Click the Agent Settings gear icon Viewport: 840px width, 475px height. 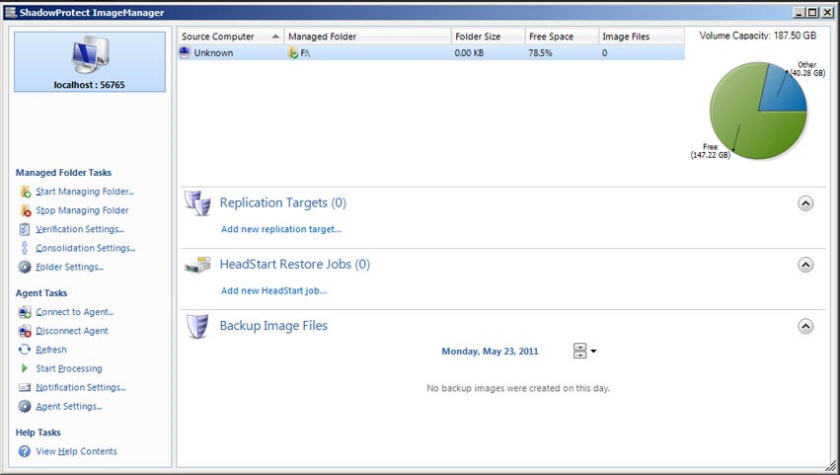25,406
